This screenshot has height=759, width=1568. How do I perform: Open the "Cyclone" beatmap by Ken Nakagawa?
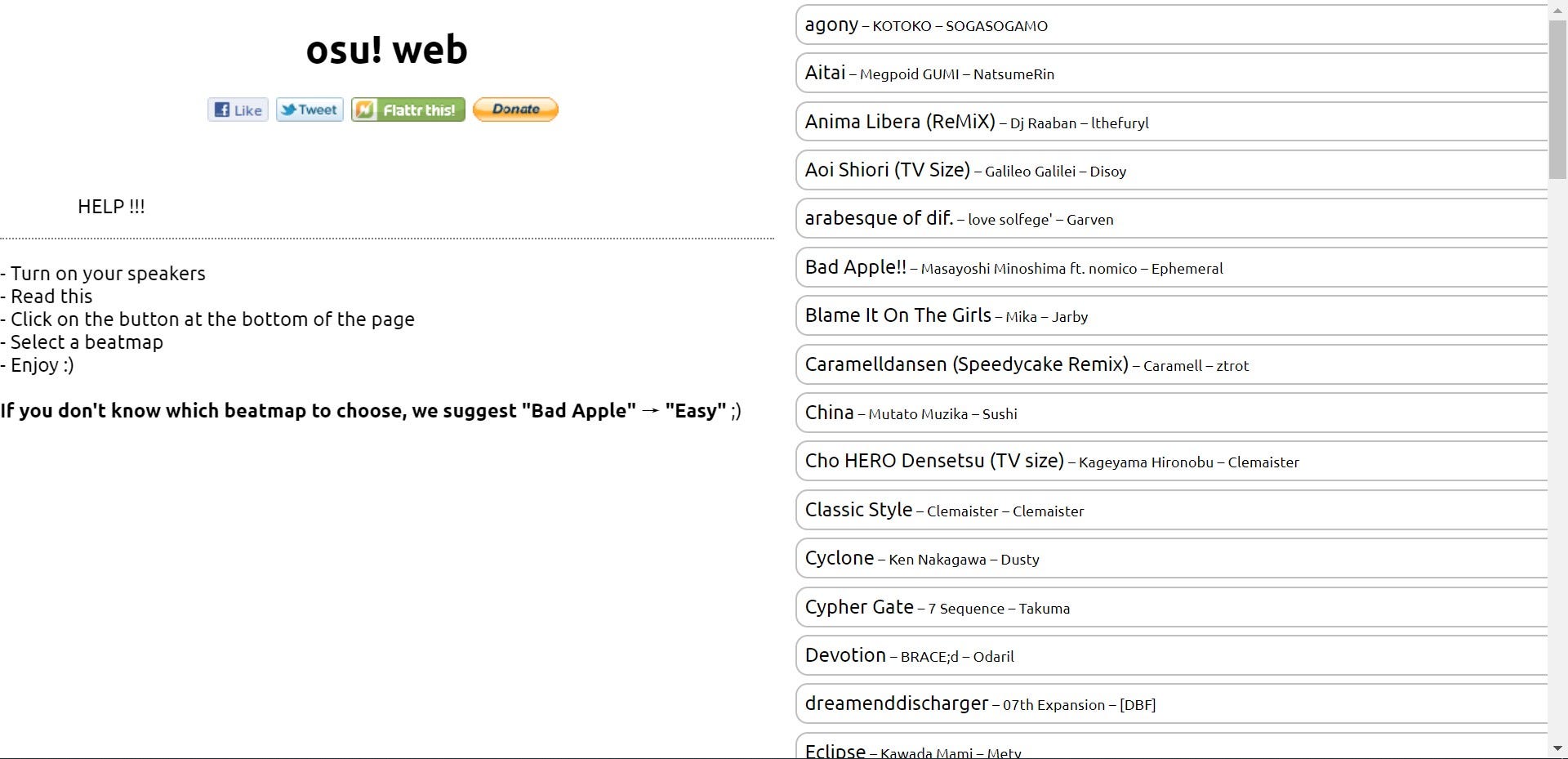1172,559
